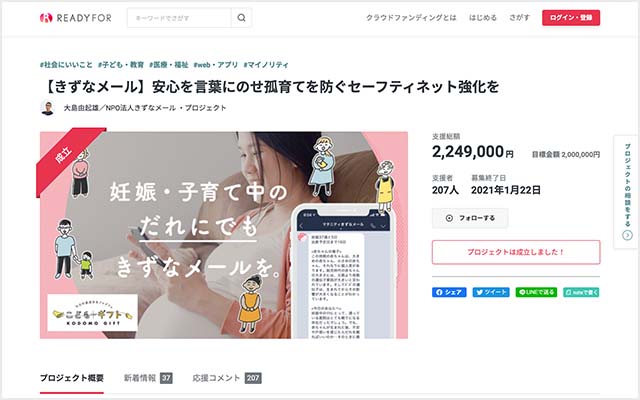Click the magnifier search icon button
This screenshot has height=400, width=640.
pos(242,18)
